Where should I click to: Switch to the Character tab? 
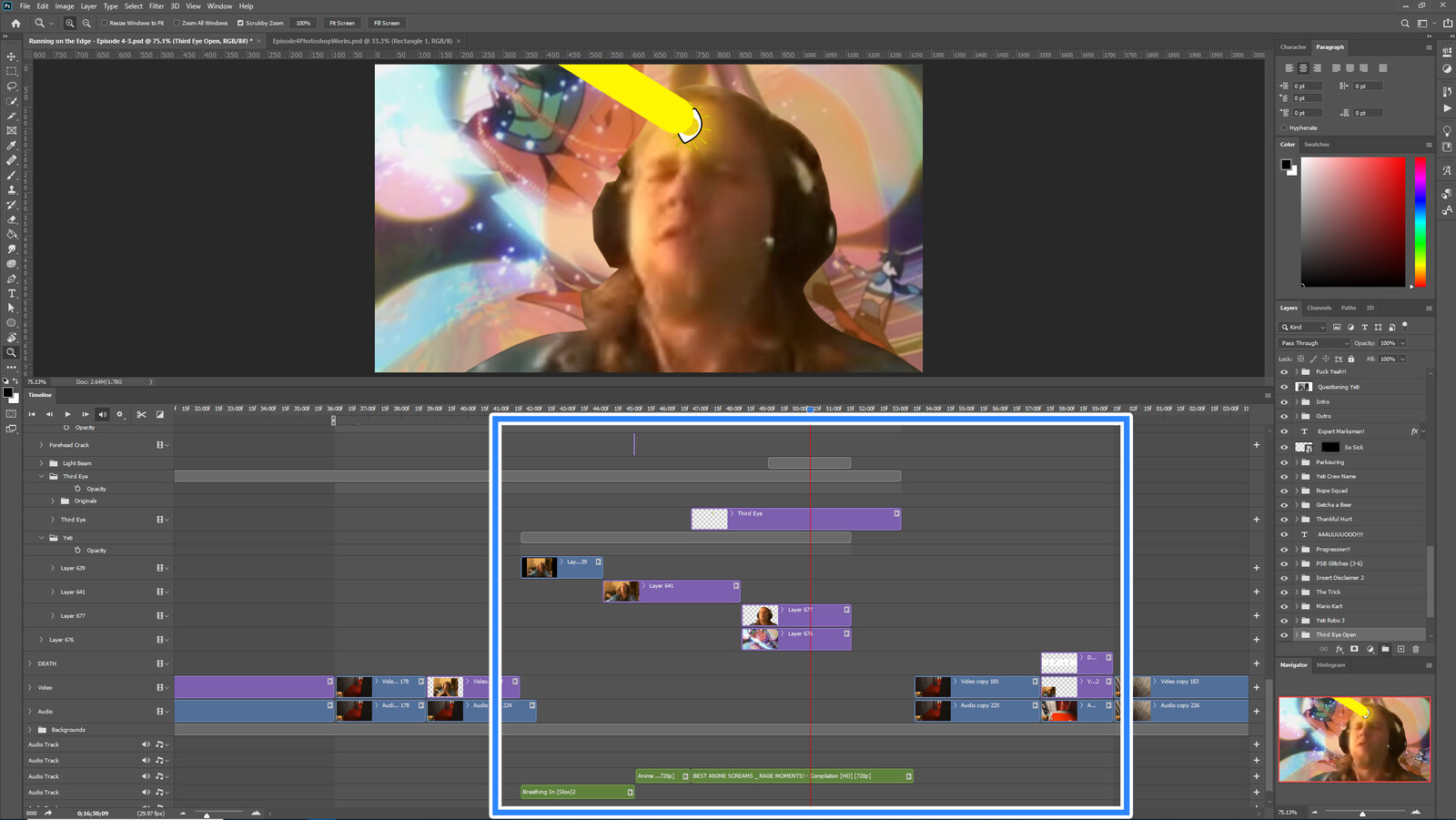1293,46
